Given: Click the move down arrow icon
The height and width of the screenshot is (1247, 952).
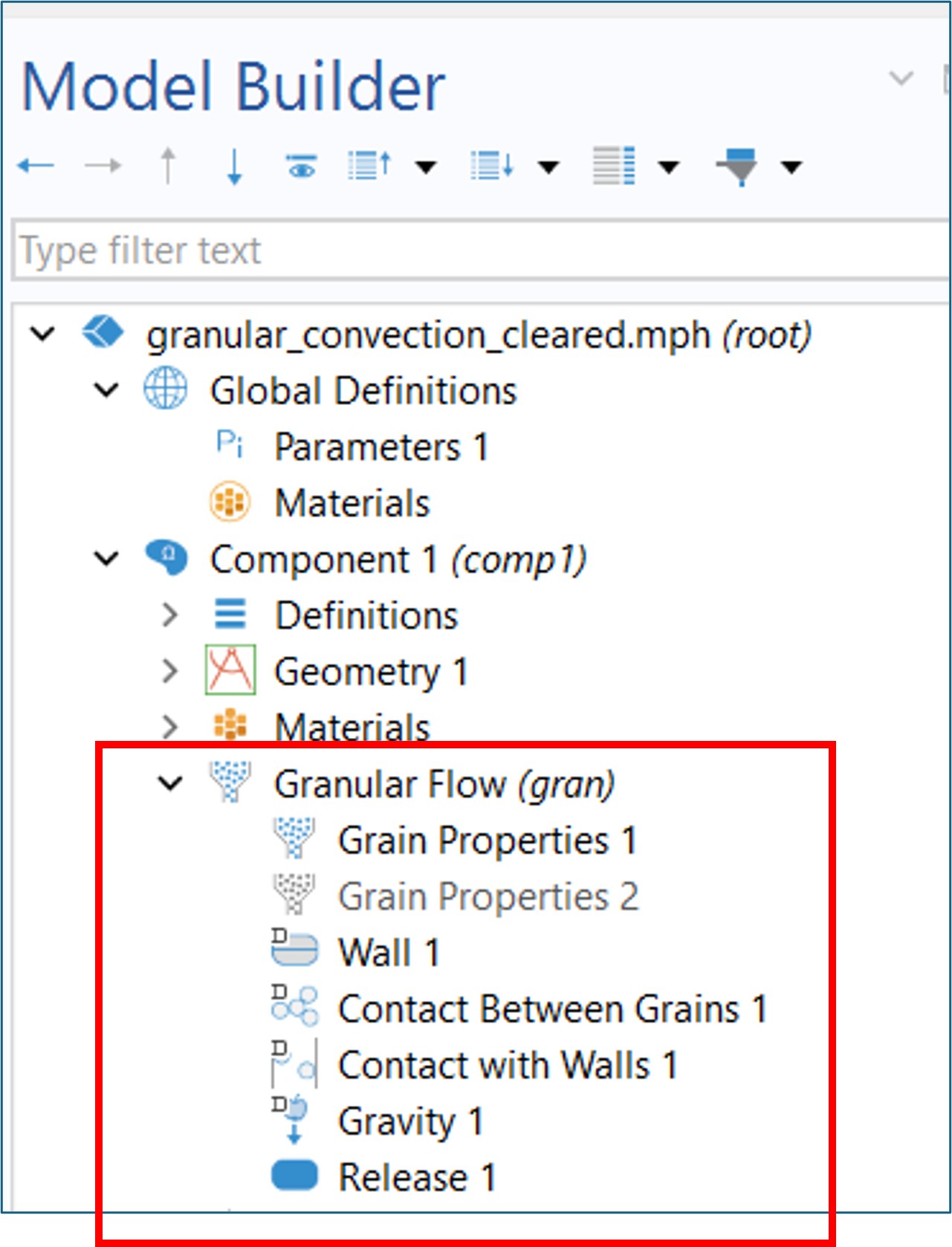Looking at the screenshot, I should (234, 165).
